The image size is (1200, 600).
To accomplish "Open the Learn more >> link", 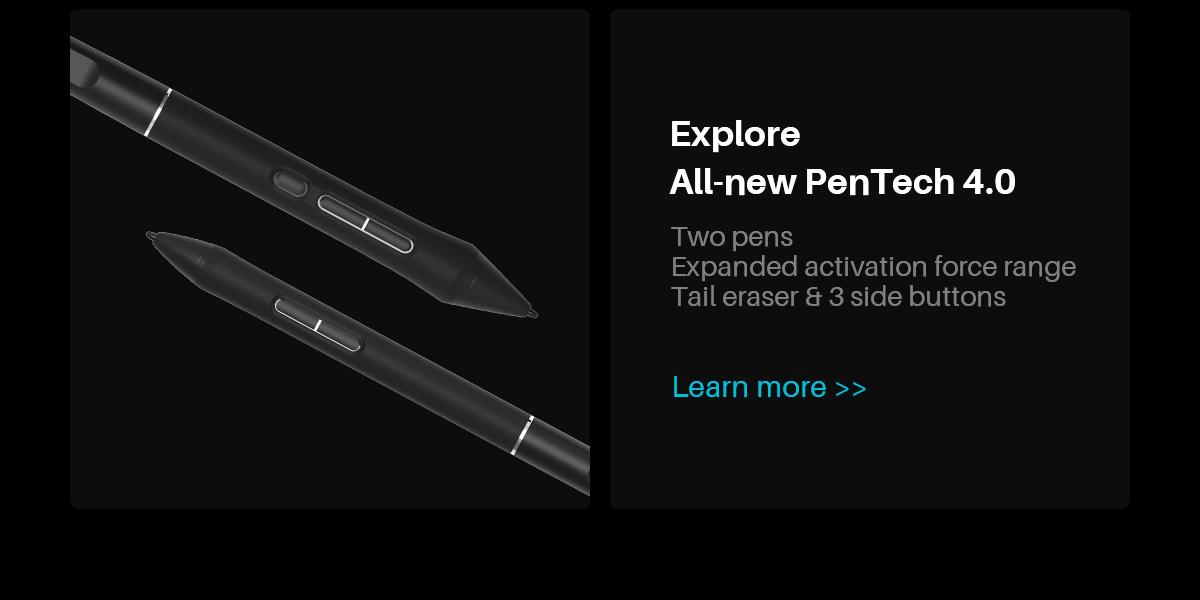I will click(769, 387).
